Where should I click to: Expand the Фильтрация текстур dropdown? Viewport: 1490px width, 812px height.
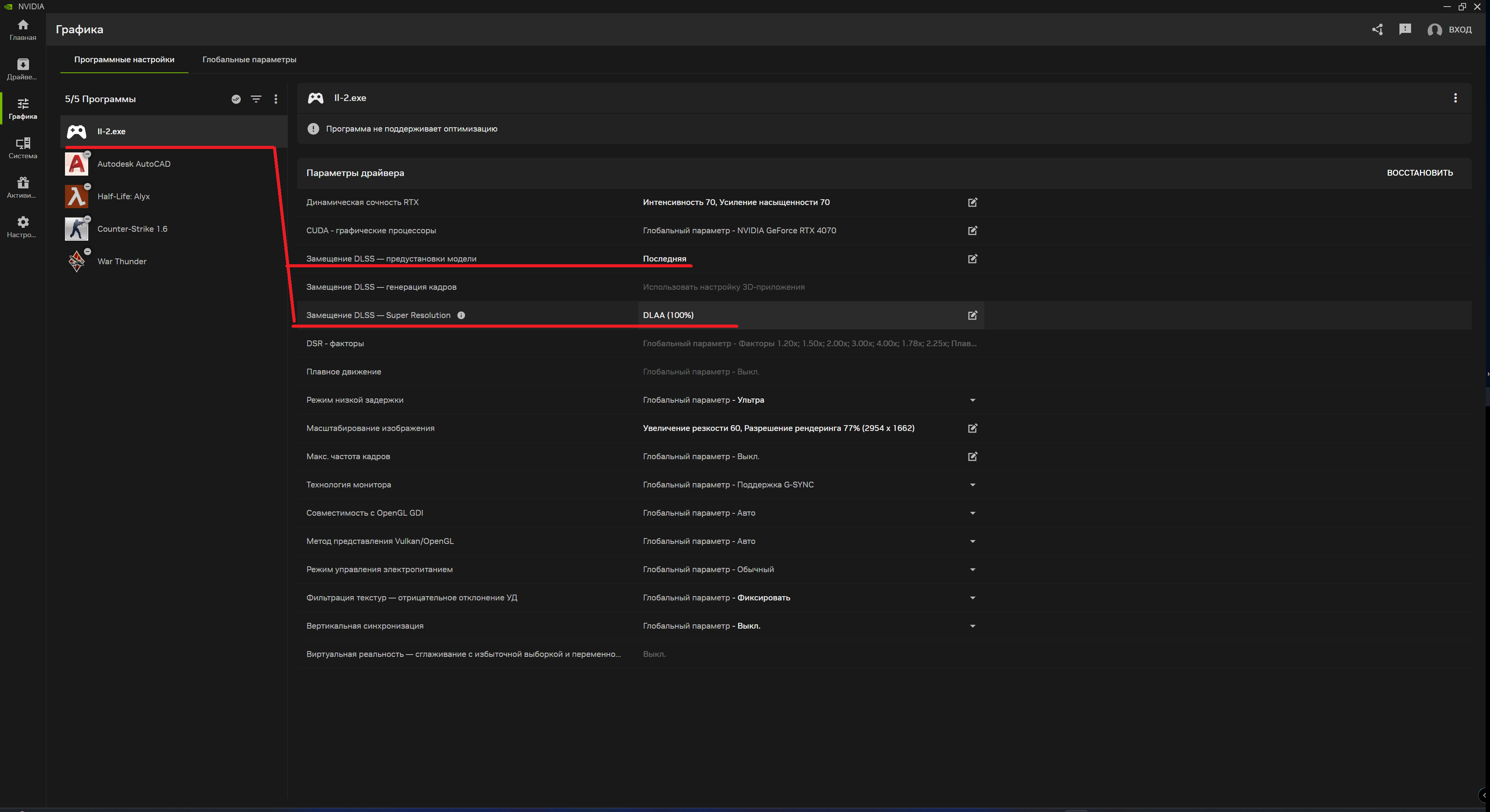[x=972, y=598]
